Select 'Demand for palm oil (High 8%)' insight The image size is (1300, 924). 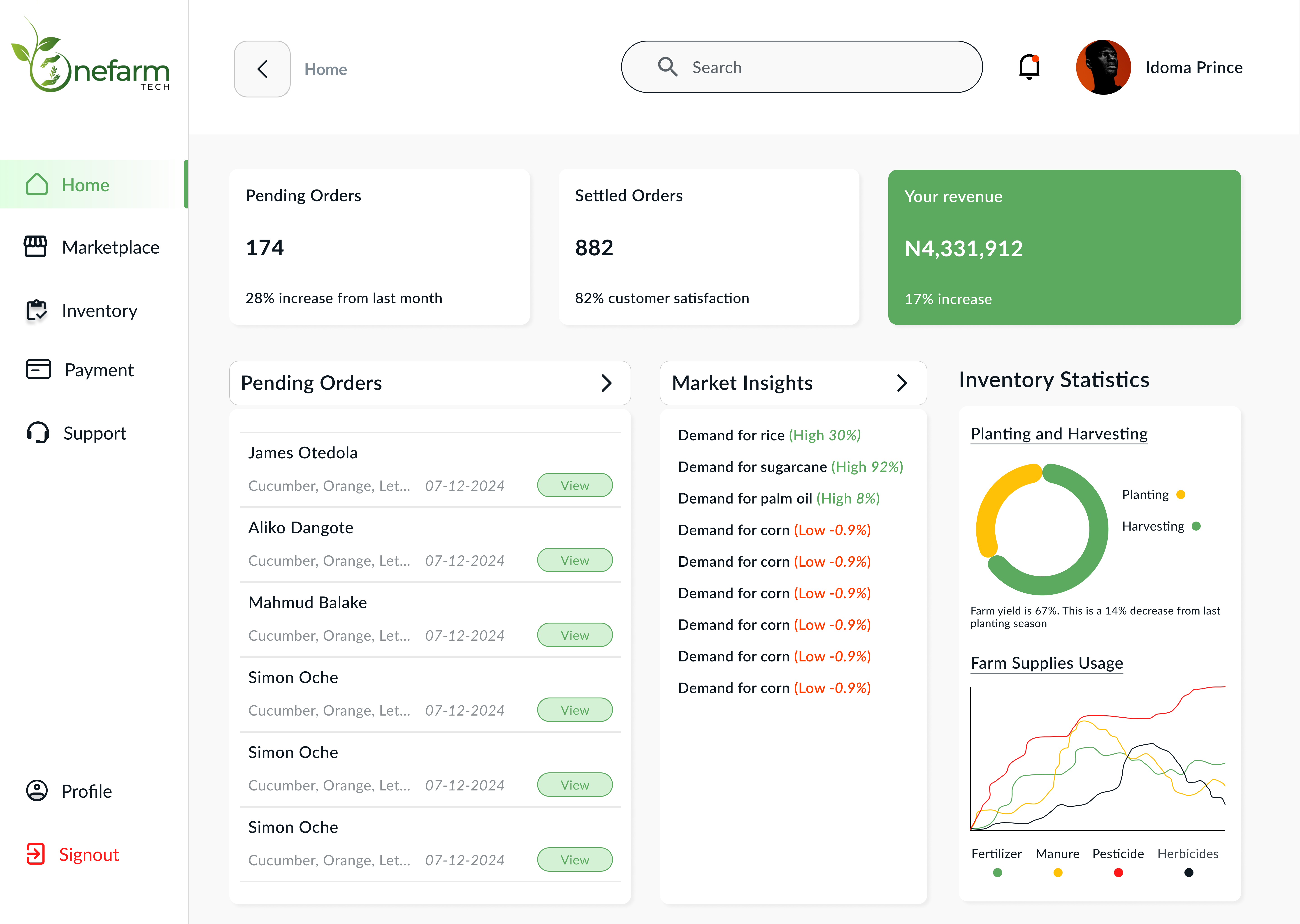tap(779, 498)
